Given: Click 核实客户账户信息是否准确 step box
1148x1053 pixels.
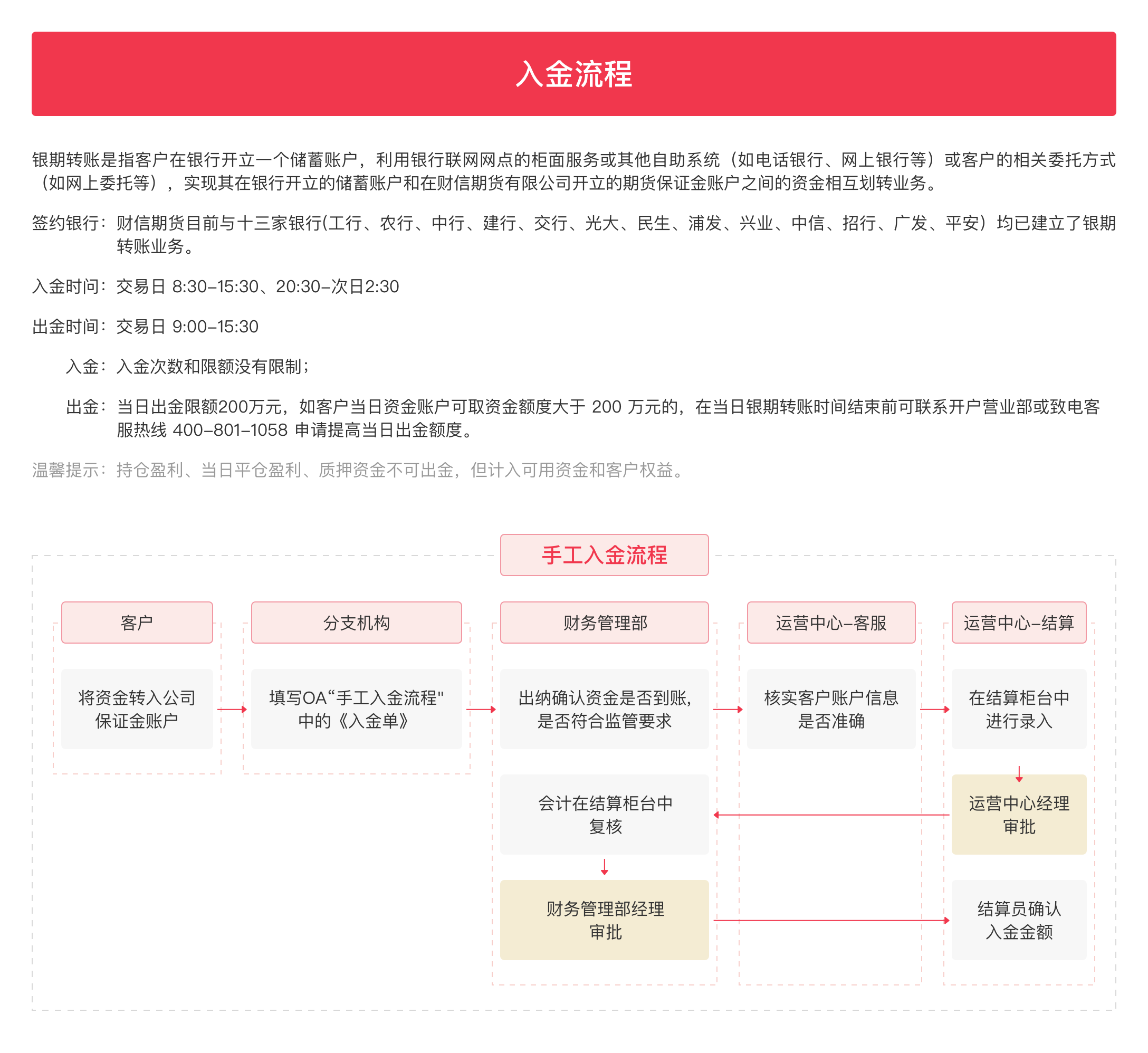Looking at the screenshot, I should tap(831, 710).
